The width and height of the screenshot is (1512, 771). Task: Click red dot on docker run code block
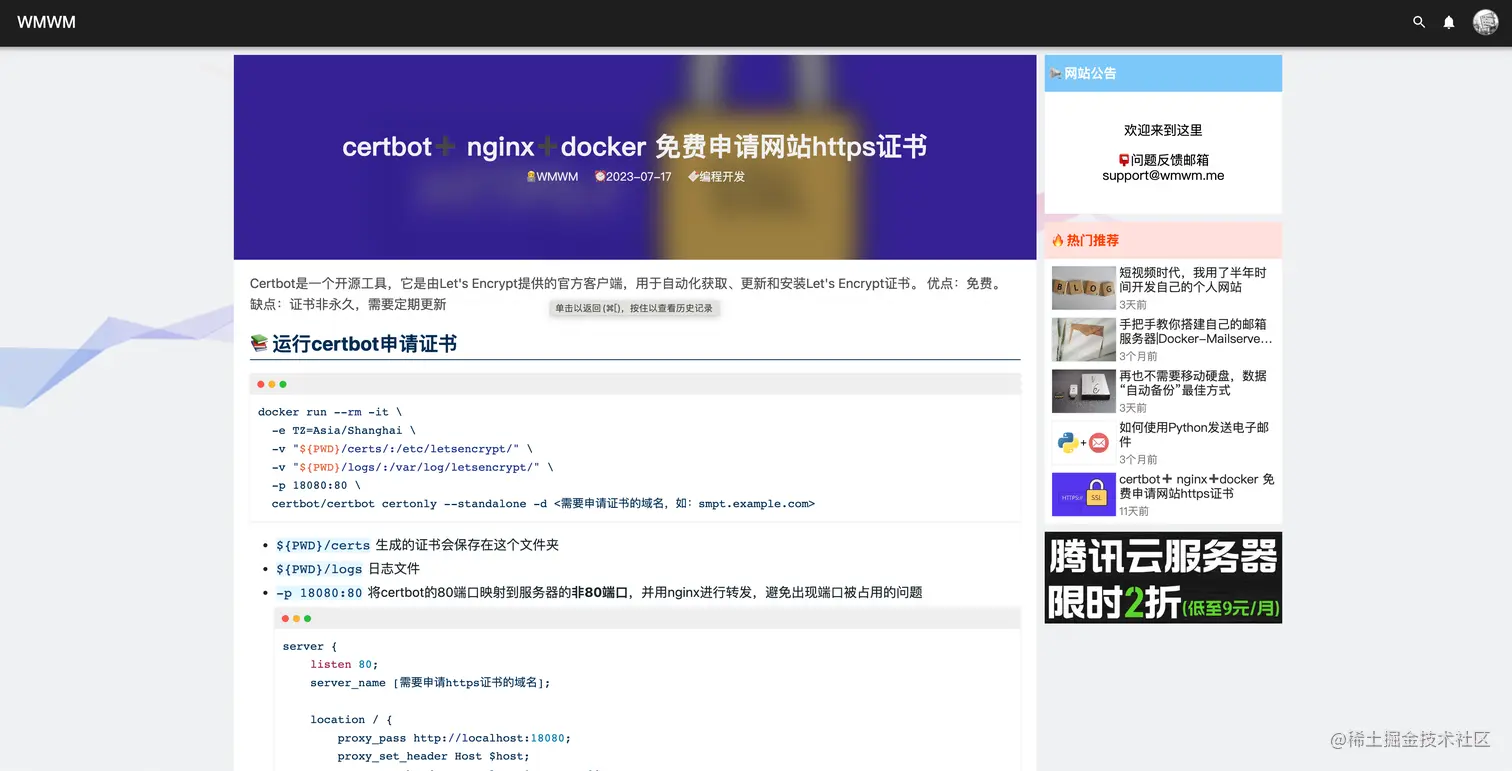[x=261, y=384]
